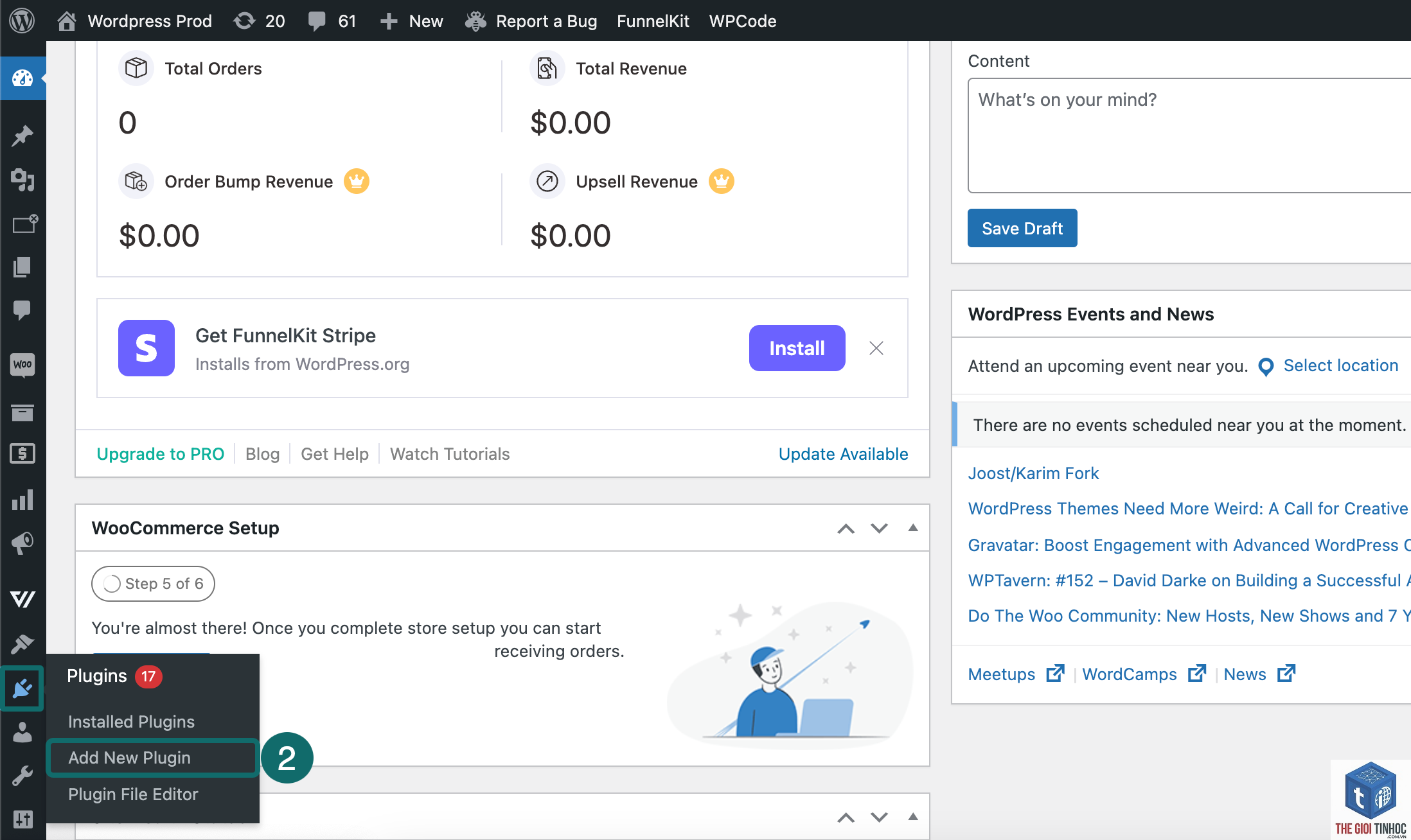1411x840 pixels.
Task: Open the Joost/Karim Fork news link
Action: [1033, 473]
